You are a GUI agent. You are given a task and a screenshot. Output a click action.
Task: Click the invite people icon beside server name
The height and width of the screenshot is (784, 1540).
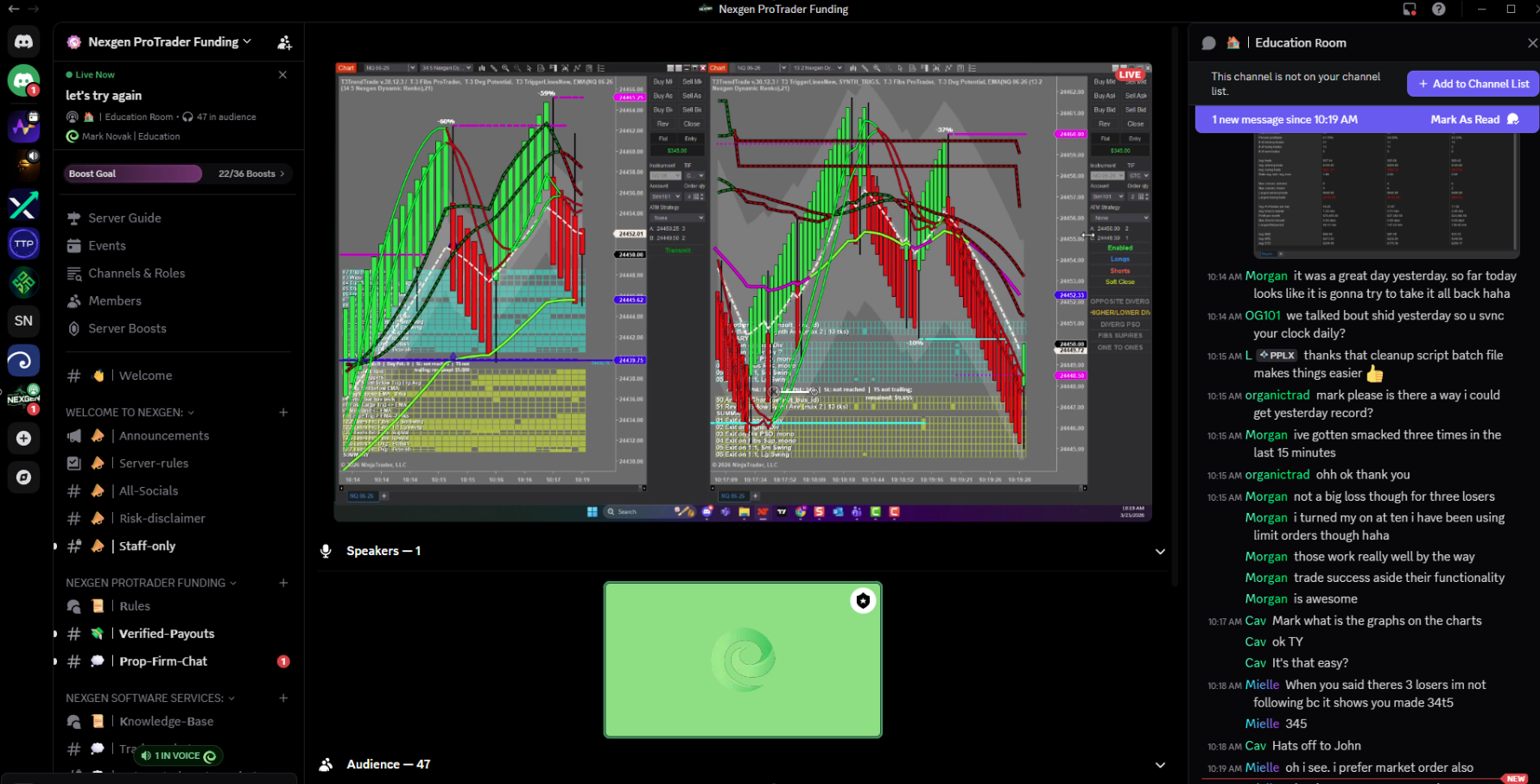(284, 42)
